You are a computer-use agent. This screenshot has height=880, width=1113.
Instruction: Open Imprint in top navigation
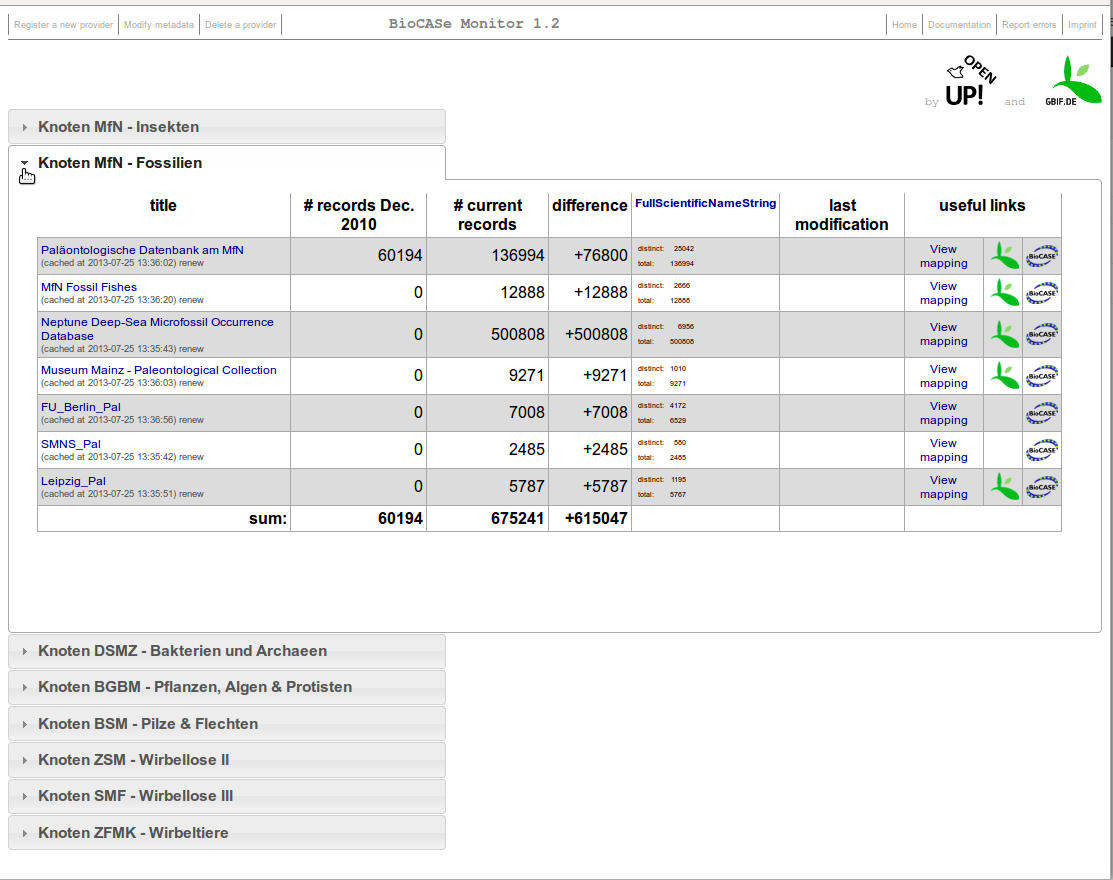[1082, 25]
